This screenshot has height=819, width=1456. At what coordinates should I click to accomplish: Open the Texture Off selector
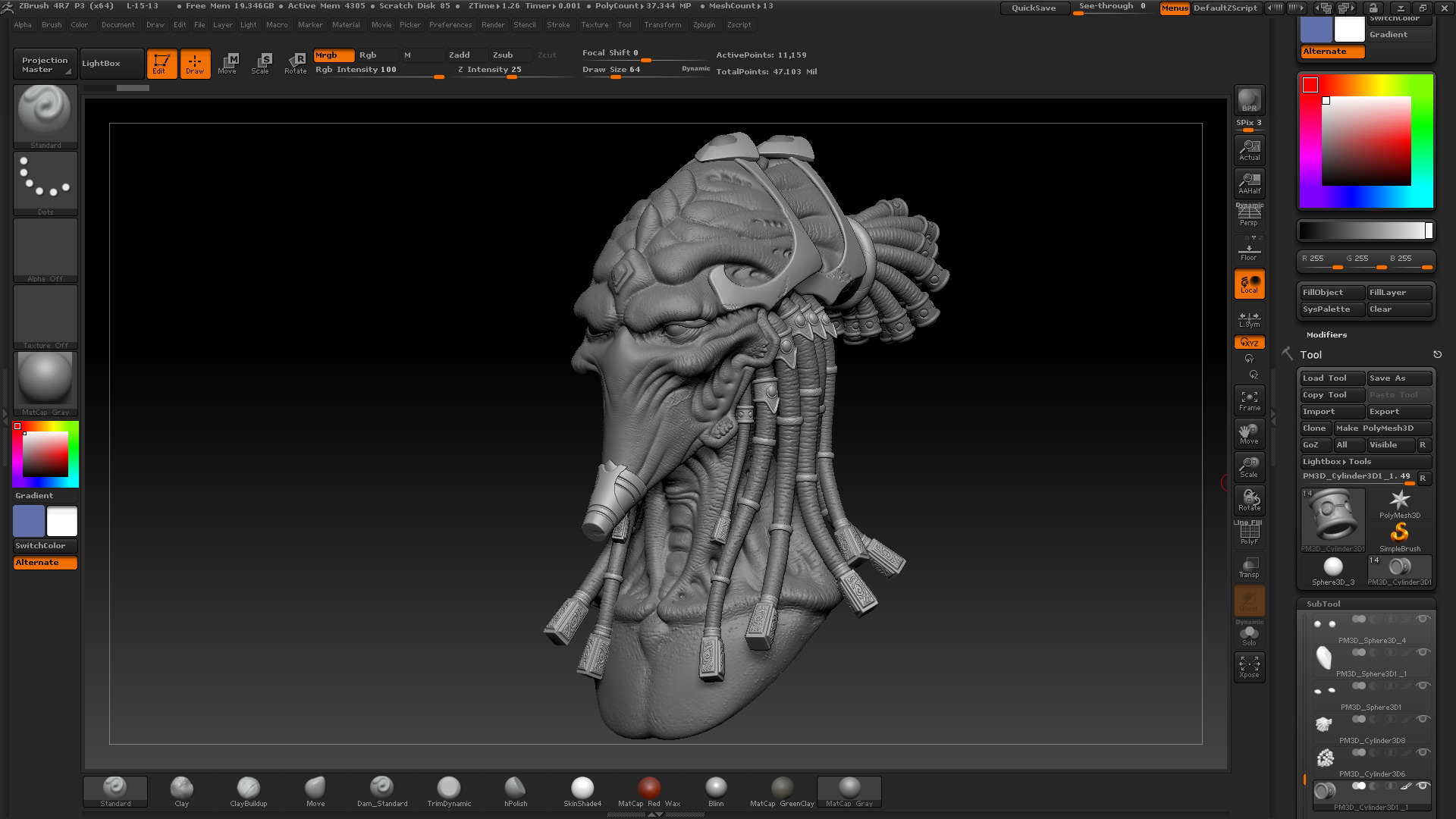click(x=45, y=317)
